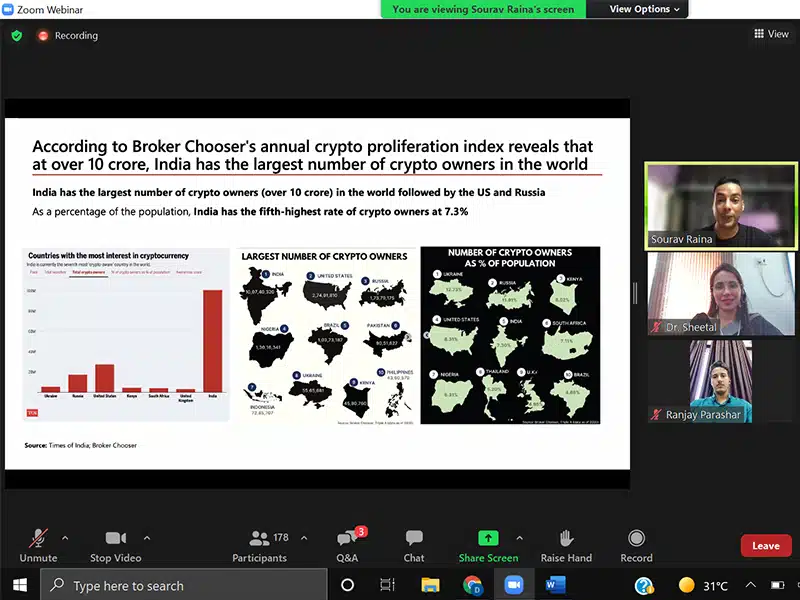
Task: Click the Share Screen icon
Action: [488, 538]
